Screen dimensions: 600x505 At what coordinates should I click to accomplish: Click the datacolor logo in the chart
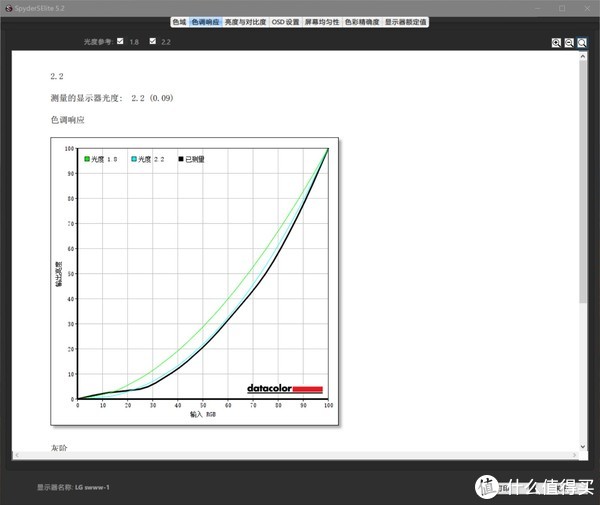pos(285,389)
